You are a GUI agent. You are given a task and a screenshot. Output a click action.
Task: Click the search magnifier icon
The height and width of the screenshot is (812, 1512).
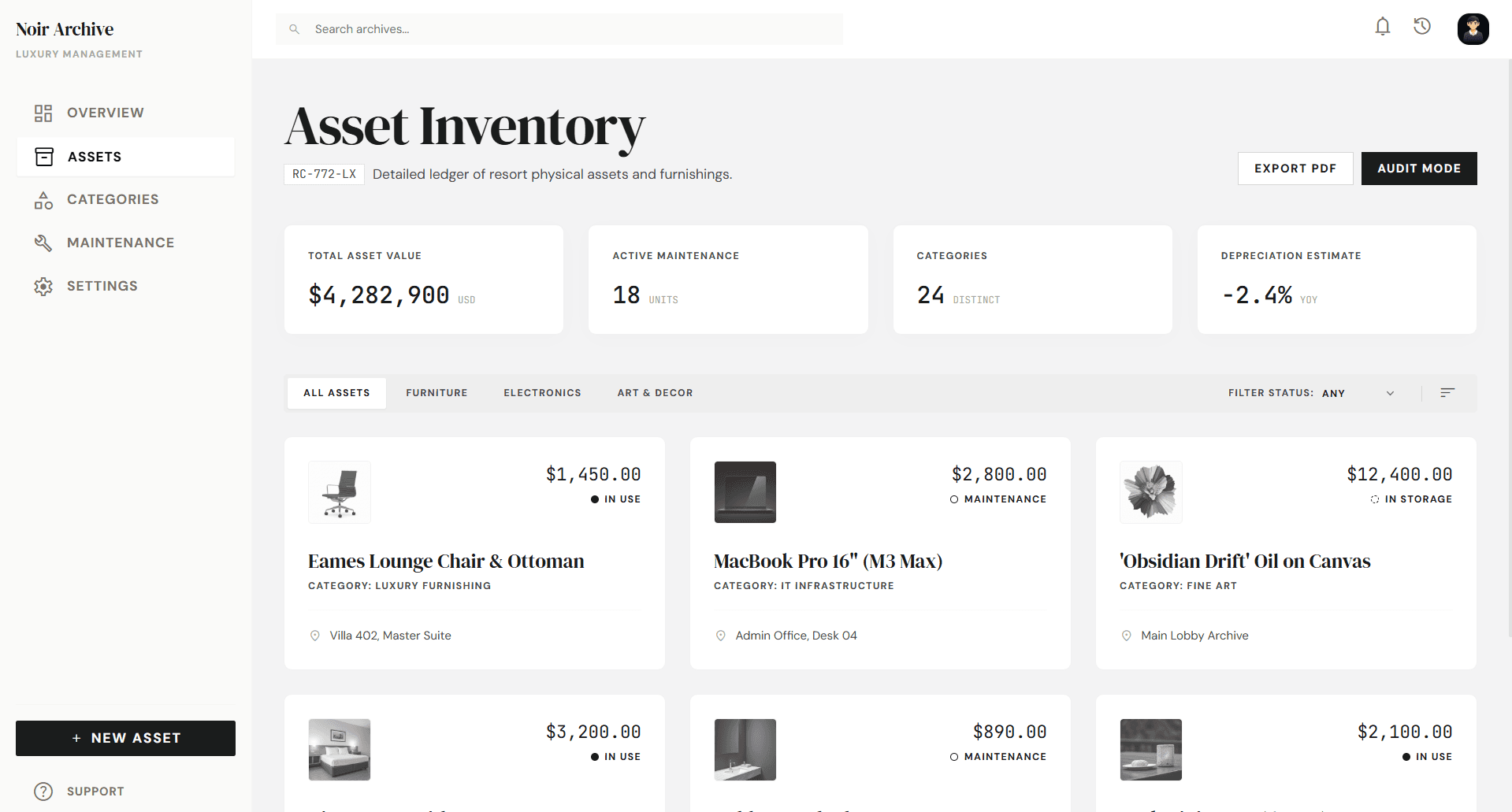[x=294, y=29]
